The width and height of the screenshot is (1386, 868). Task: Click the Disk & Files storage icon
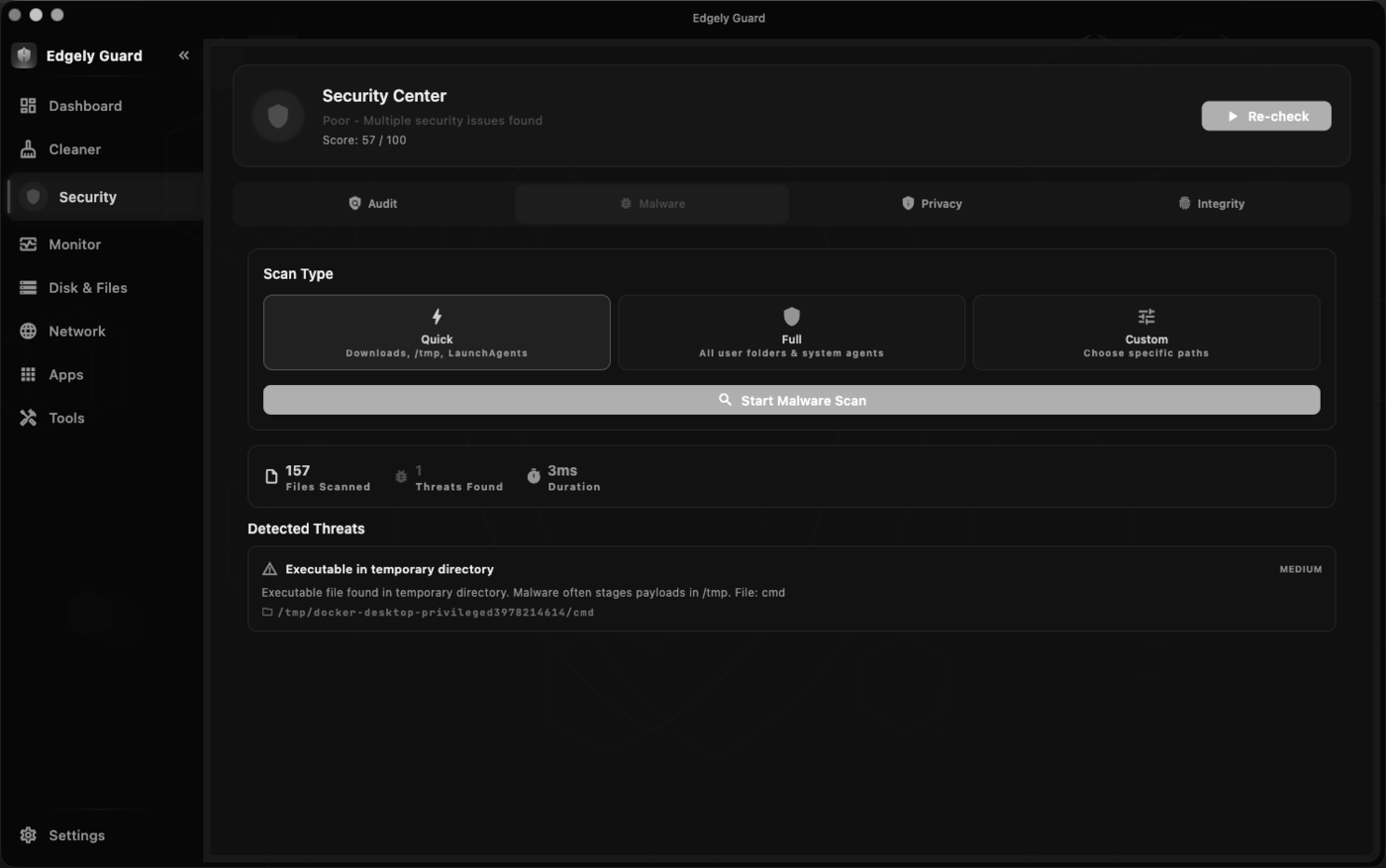point(28,288)
